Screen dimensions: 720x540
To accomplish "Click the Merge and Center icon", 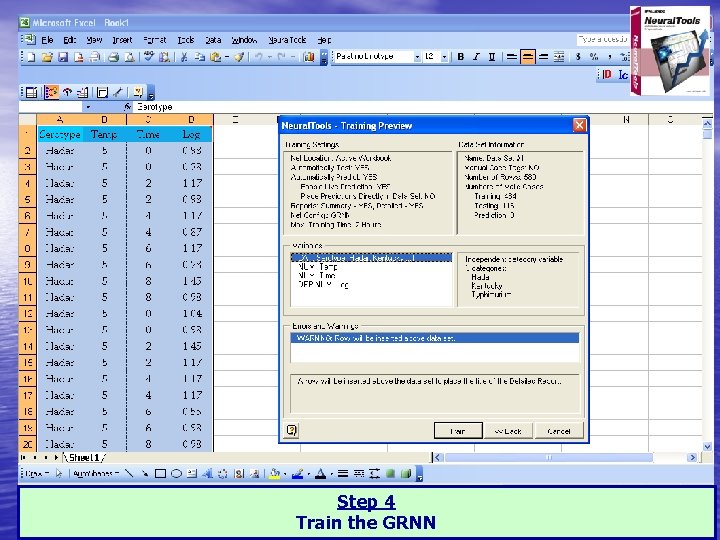I will 559,57.
